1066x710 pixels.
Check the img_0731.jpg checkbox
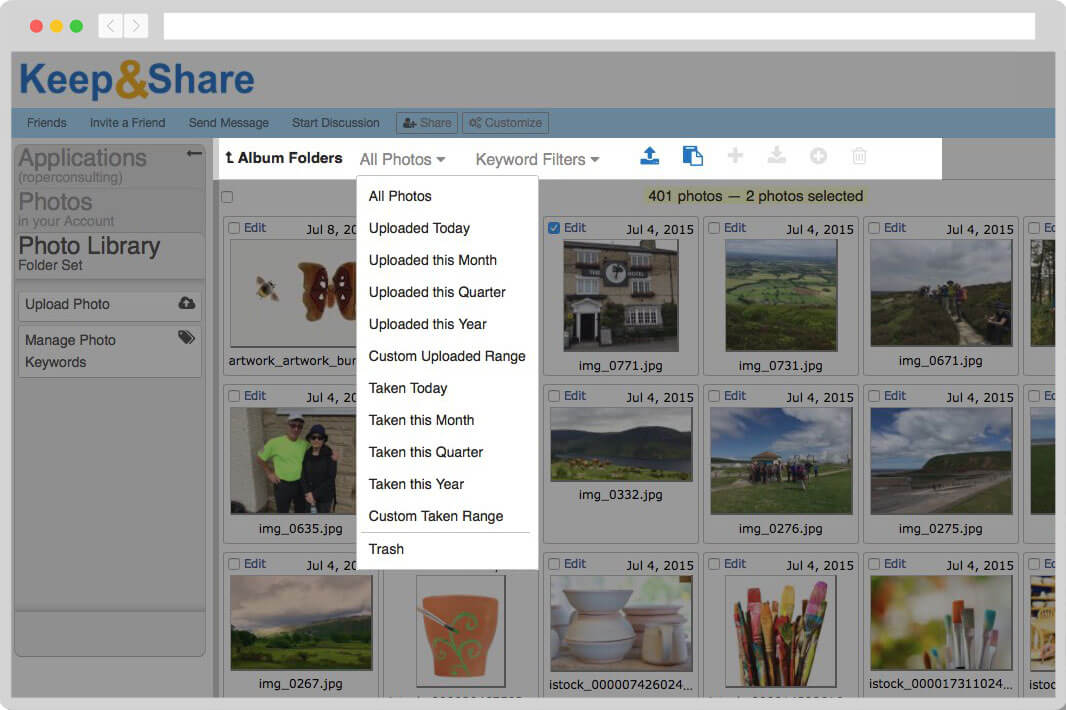[715, 228]
